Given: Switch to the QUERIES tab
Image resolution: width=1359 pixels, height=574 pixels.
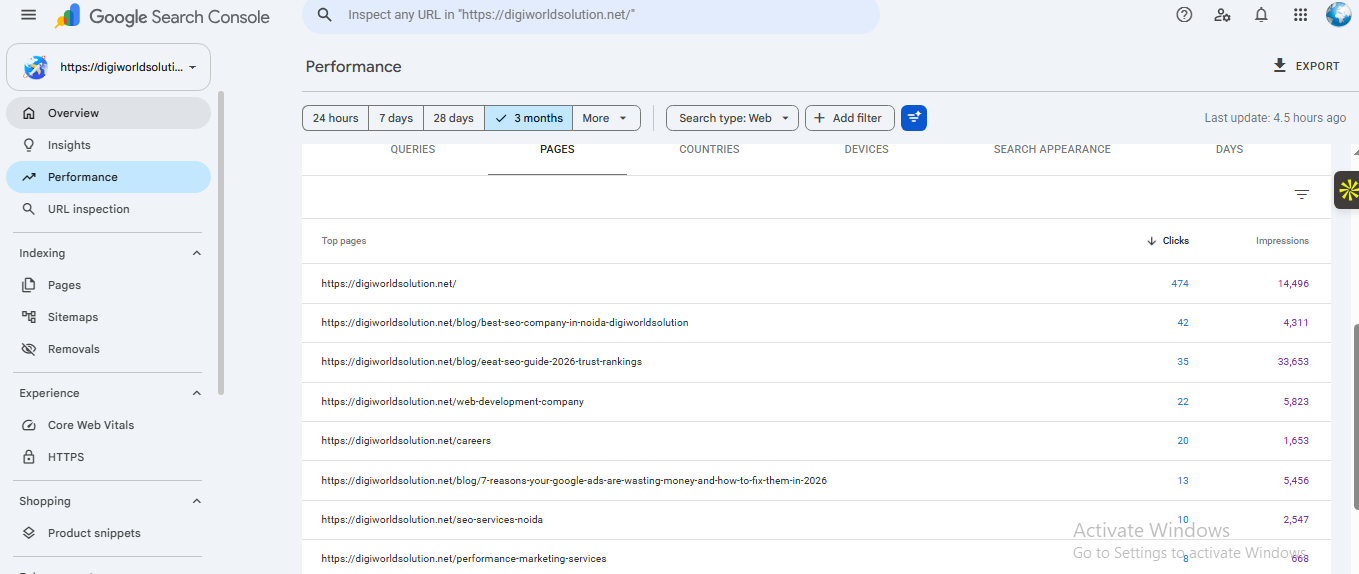Looking at the screenshot, I should (413, 150).
